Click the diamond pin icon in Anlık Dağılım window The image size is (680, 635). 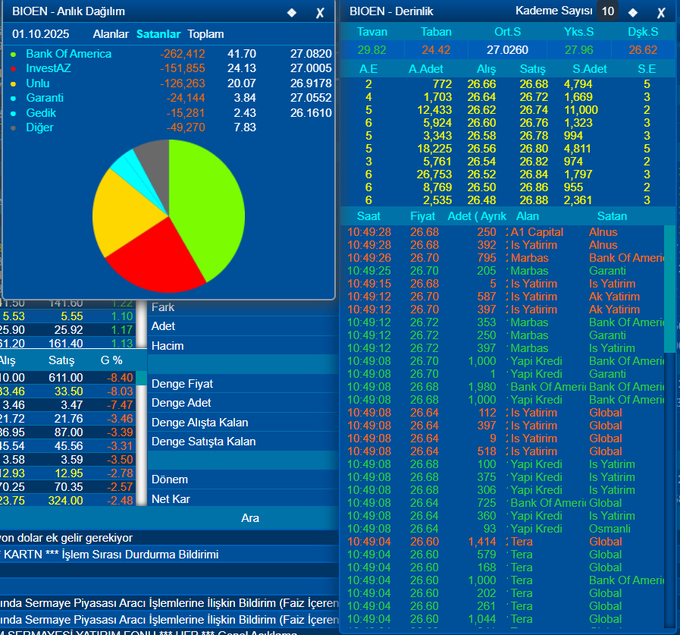pos(292,13)
